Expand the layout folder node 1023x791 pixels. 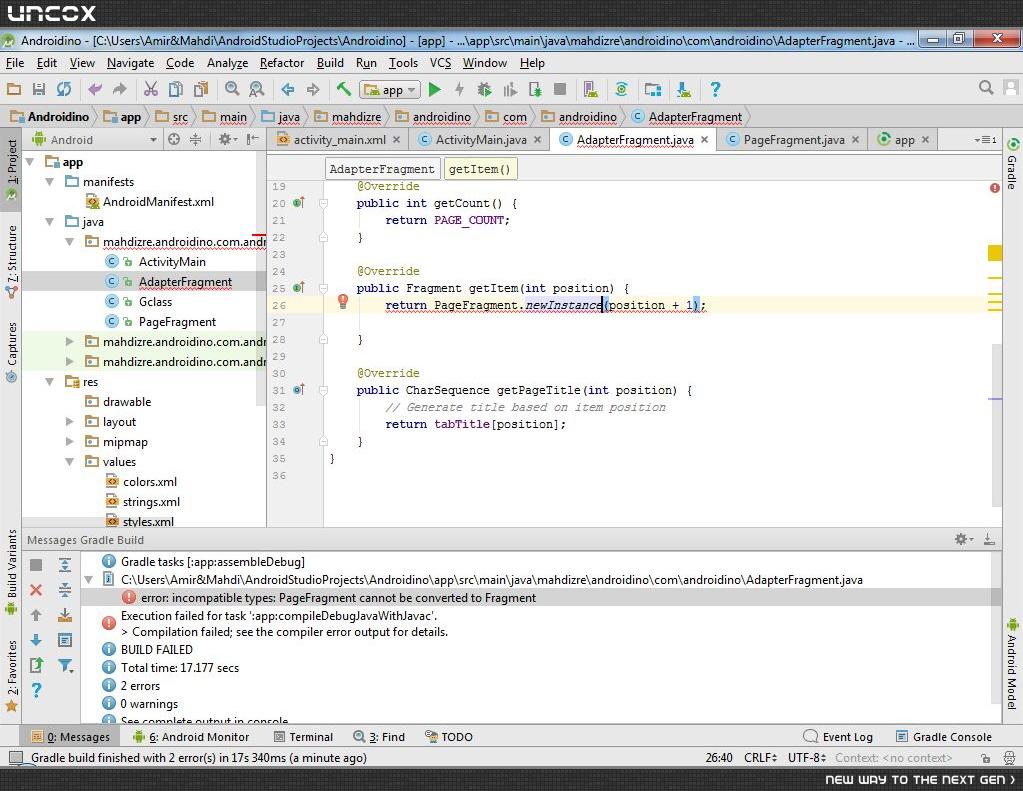pyautogui.click(x=70, y=422)
